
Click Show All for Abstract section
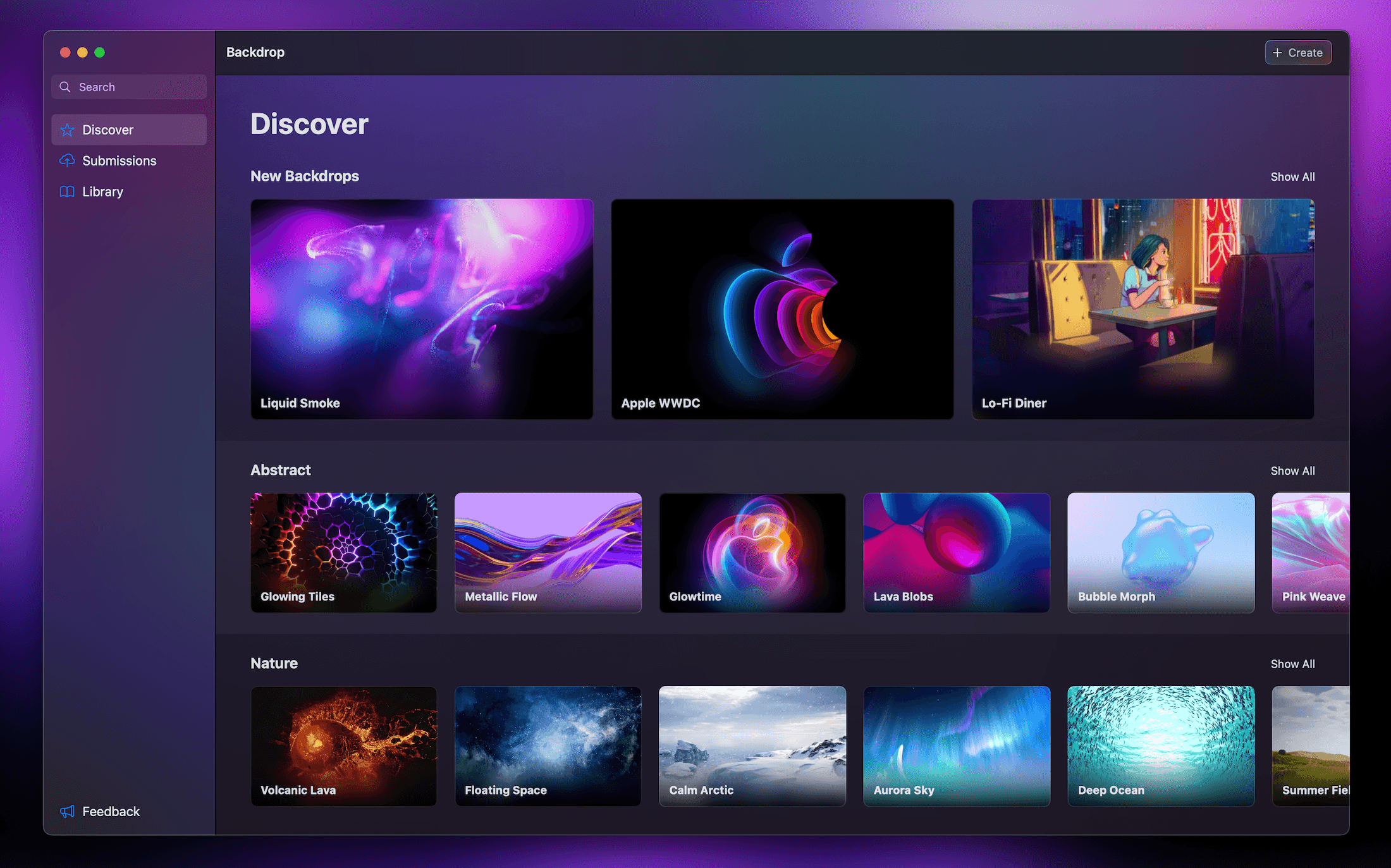point(1293,470)
